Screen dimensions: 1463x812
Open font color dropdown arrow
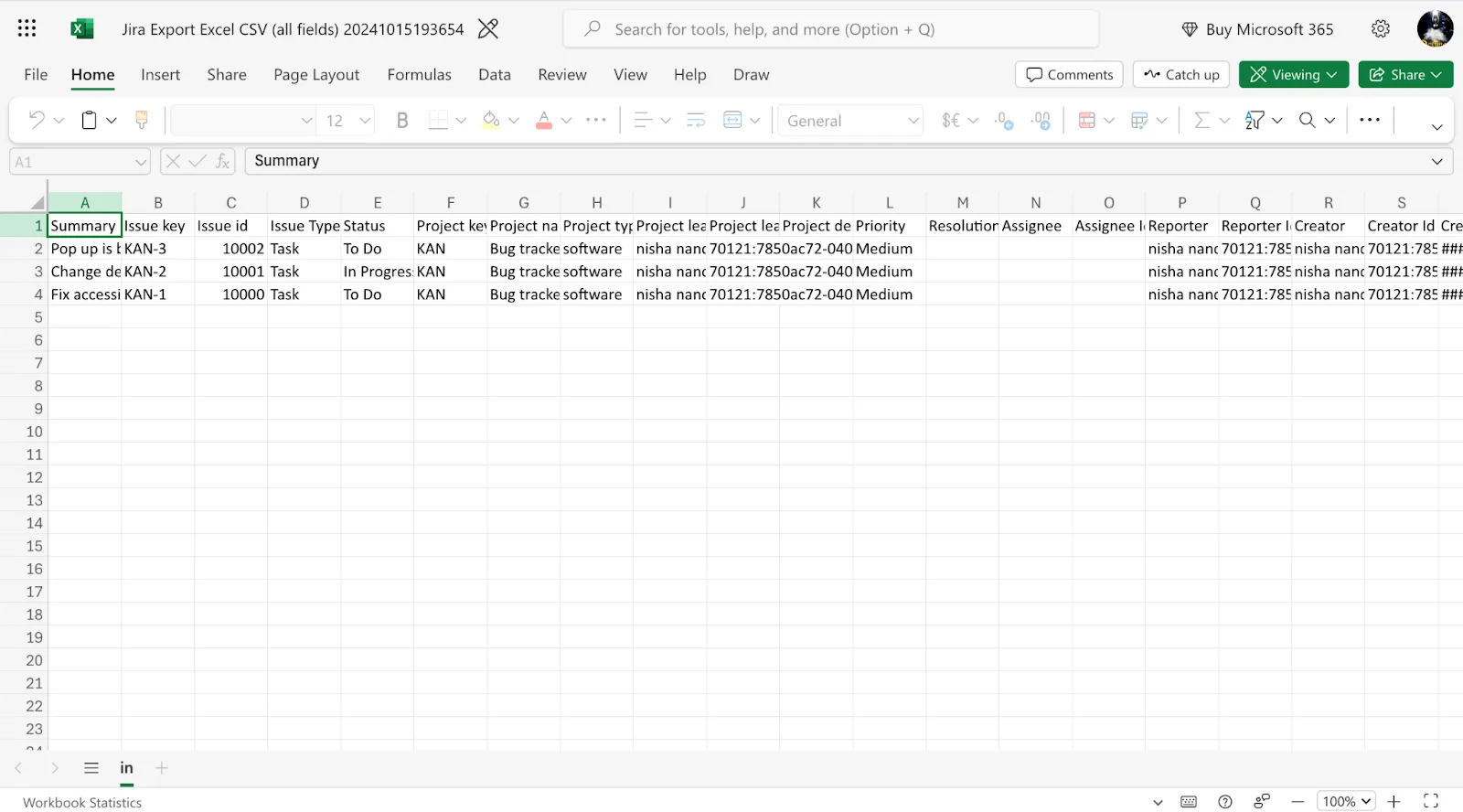pyautogui.click(x=567, y=120)
